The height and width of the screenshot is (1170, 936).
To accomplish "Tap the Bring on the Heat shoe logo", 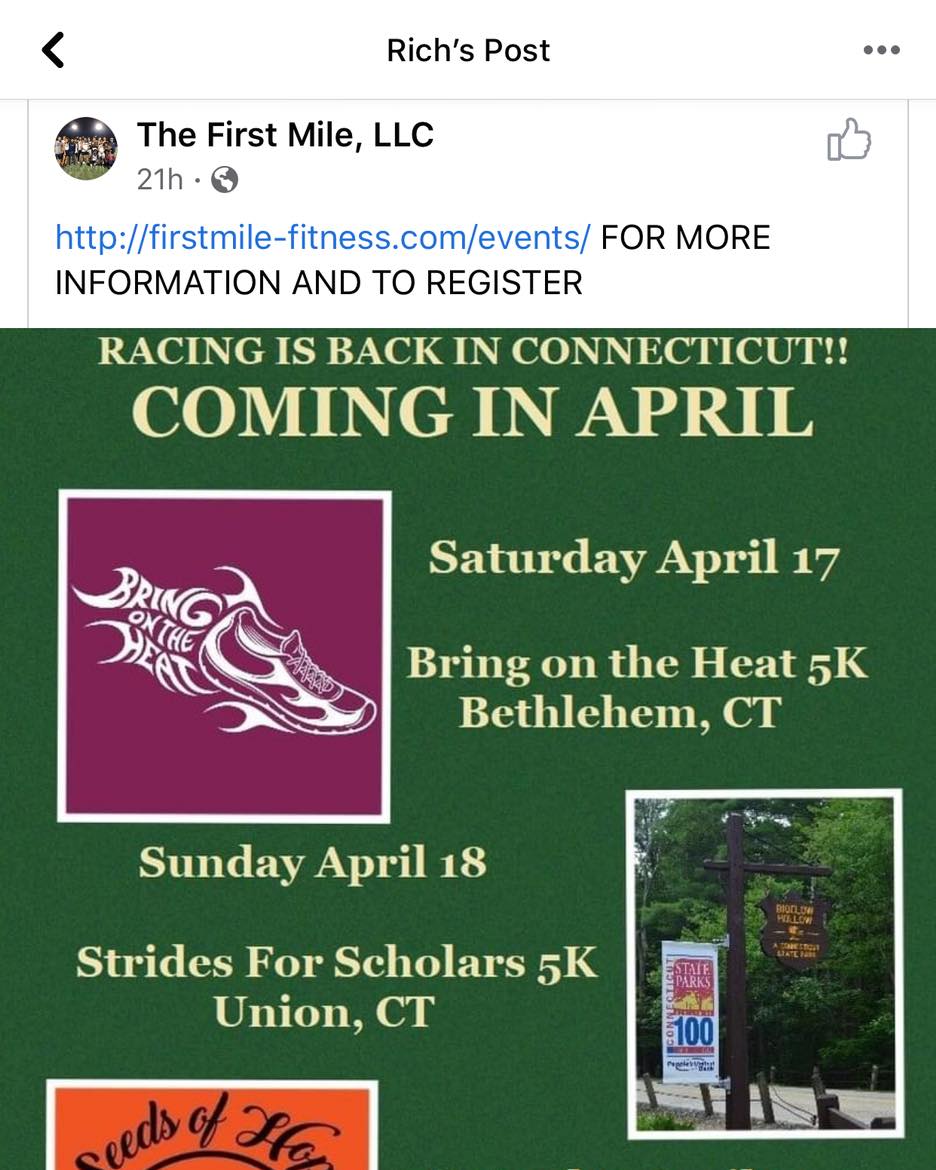I will pyautogui.click(x=225, y=655).
